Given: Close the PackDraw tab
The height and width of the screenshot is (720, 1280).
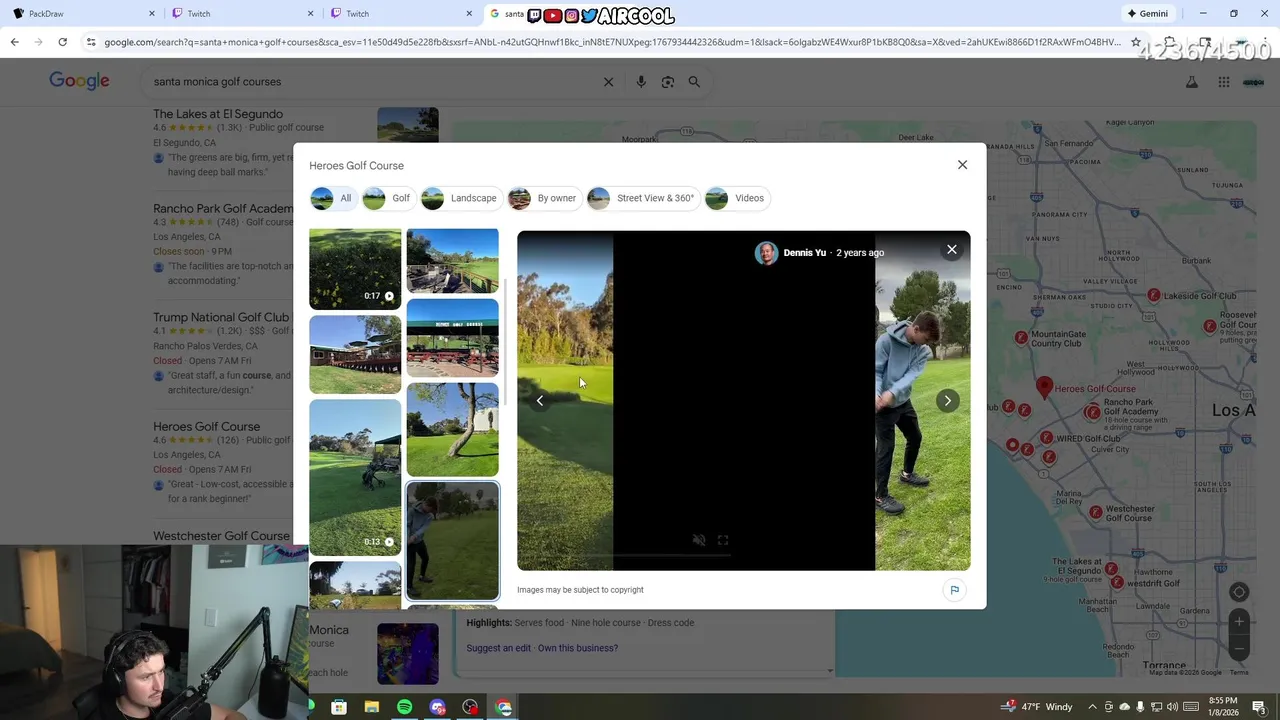Looking at the screenshot, I should point(152,14).
